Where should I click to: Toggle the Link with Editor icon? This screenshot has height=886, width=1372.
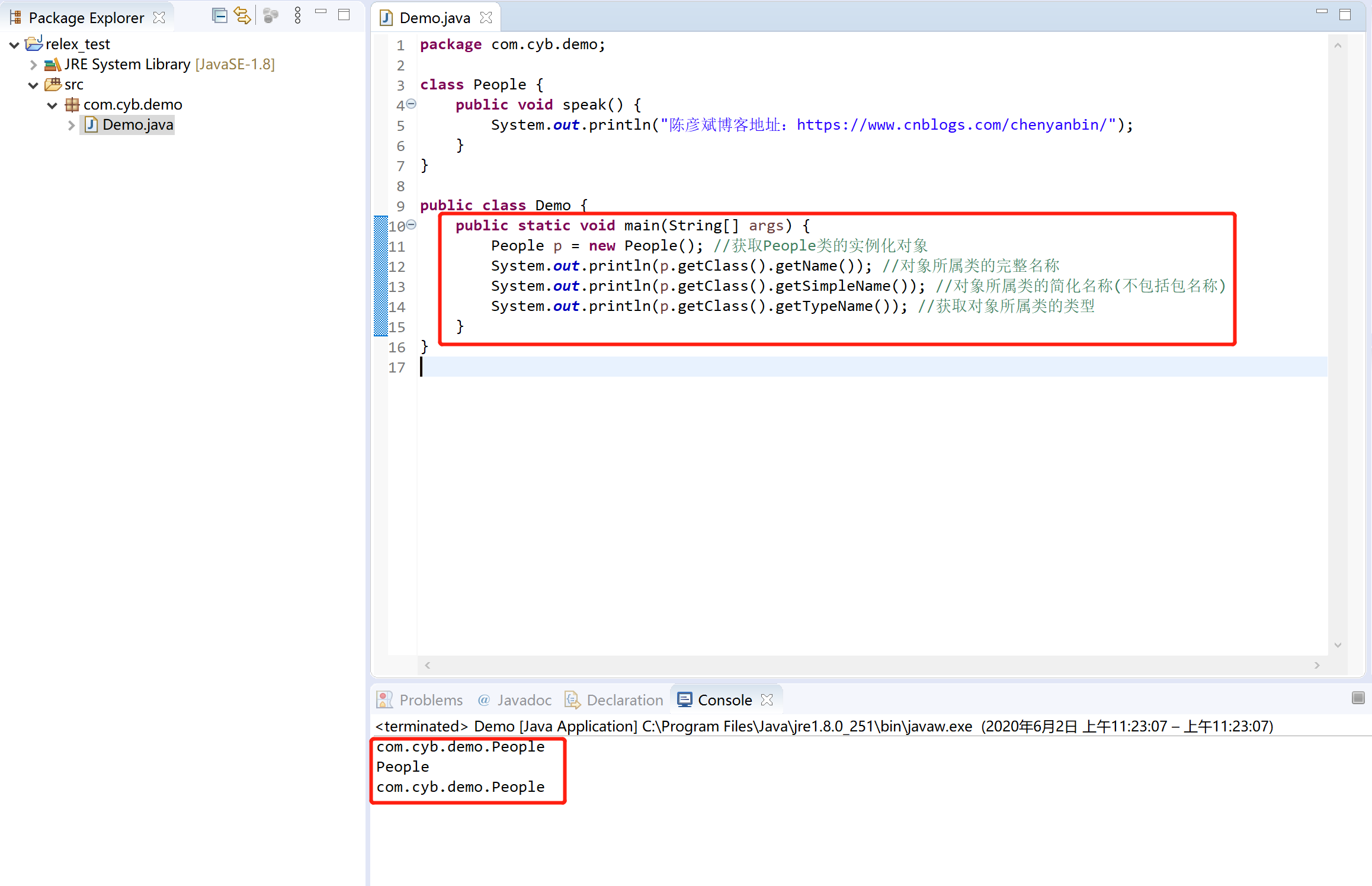coord(242,16)
